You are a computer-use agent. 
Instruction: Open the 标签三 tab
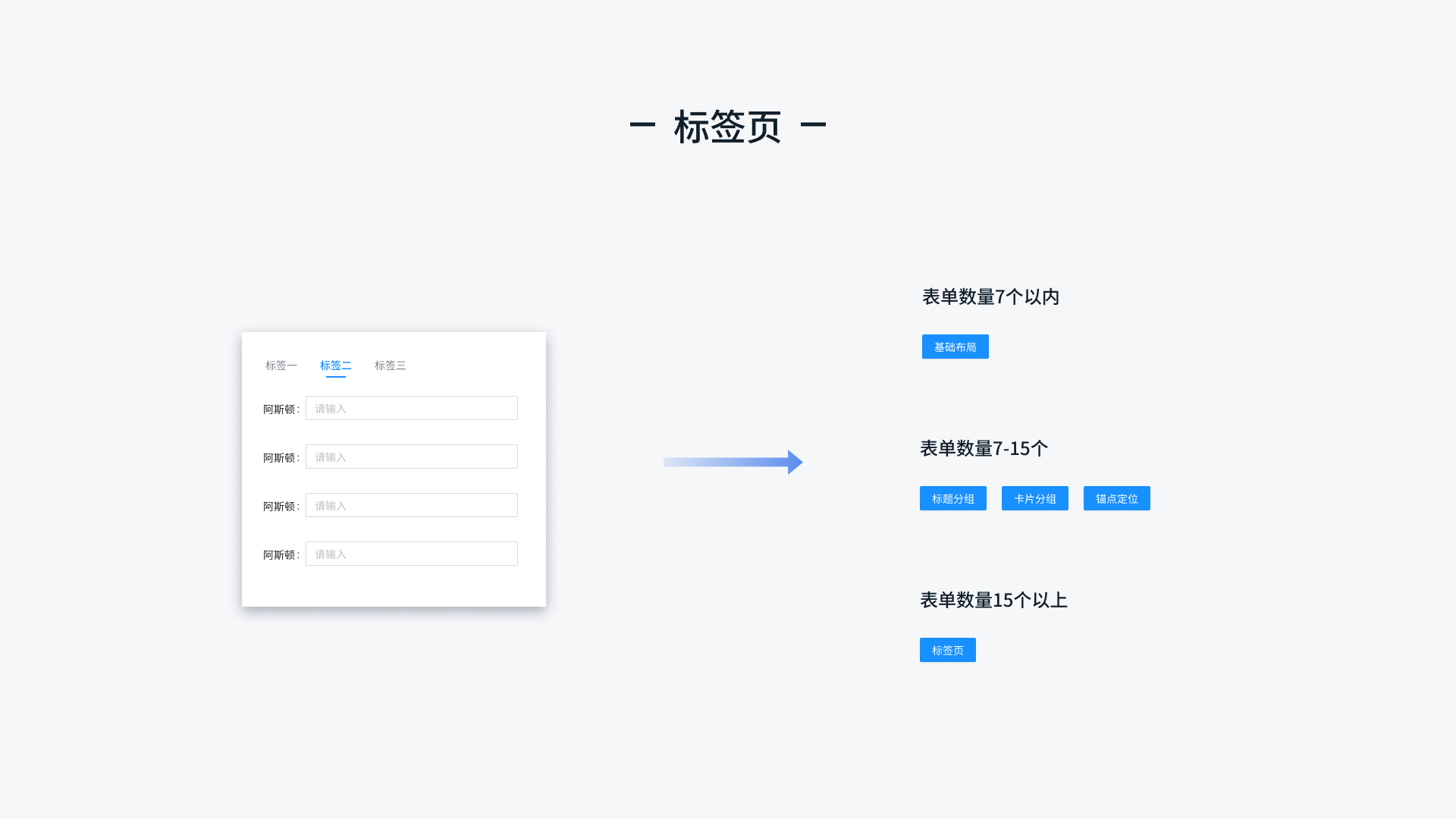pos(390,366)
